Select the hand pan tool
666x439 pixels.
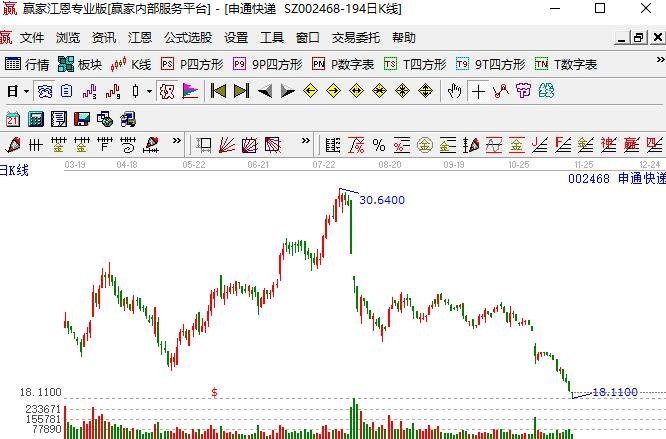pos(454,91)
